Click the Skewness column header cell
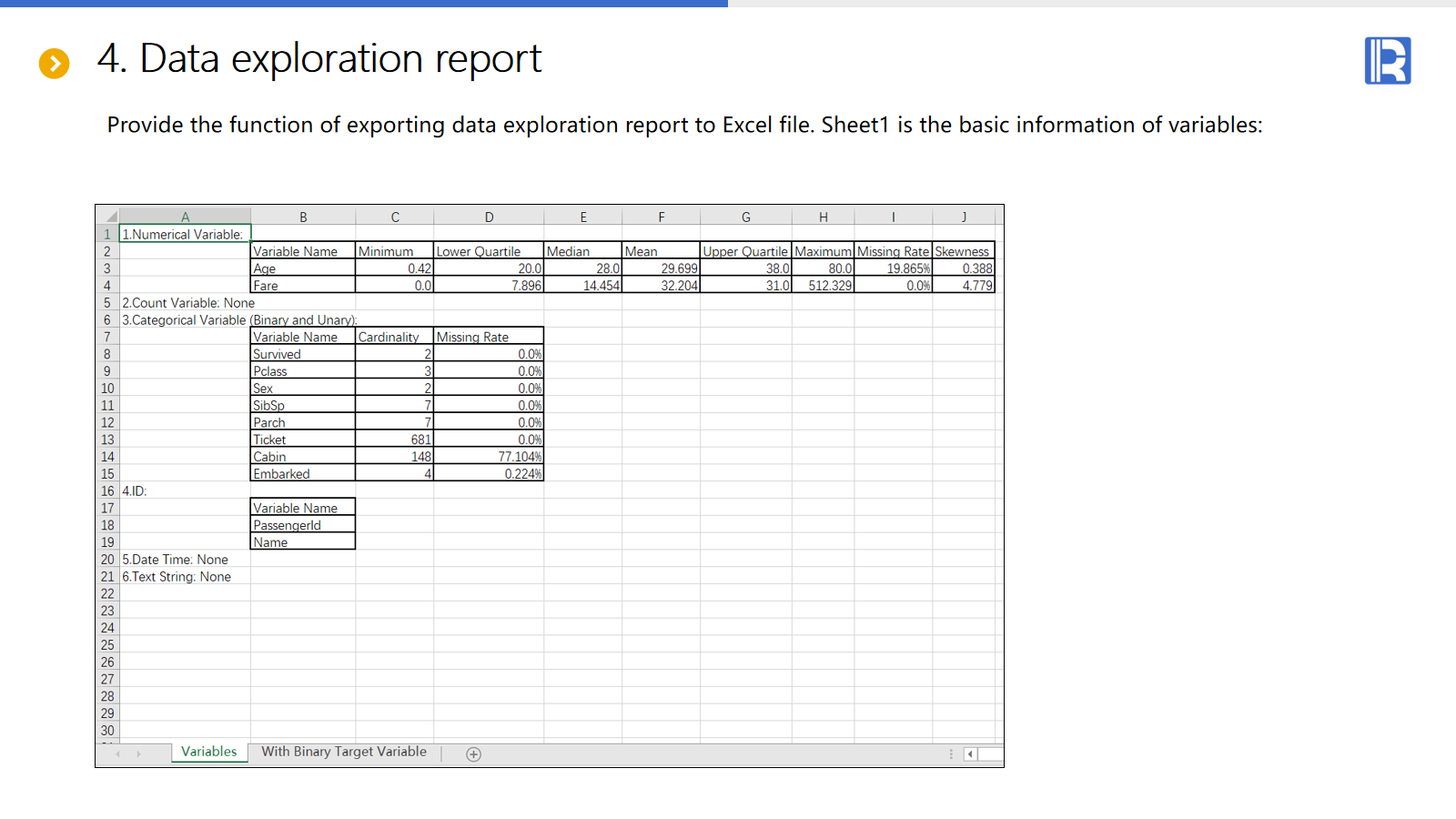Screen dimensions: 1456x819 [x=963, y=251]
